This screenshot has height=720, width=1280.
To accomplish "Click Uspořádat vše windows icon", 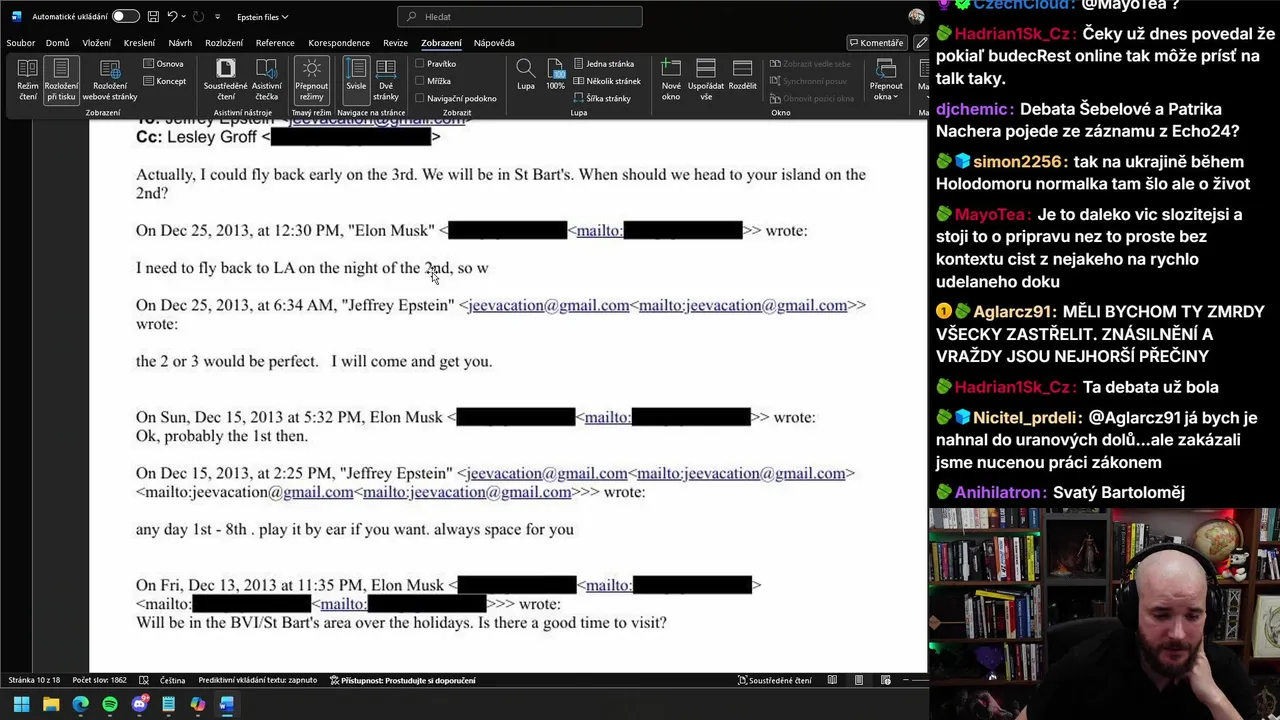I will tap(706, 79).
